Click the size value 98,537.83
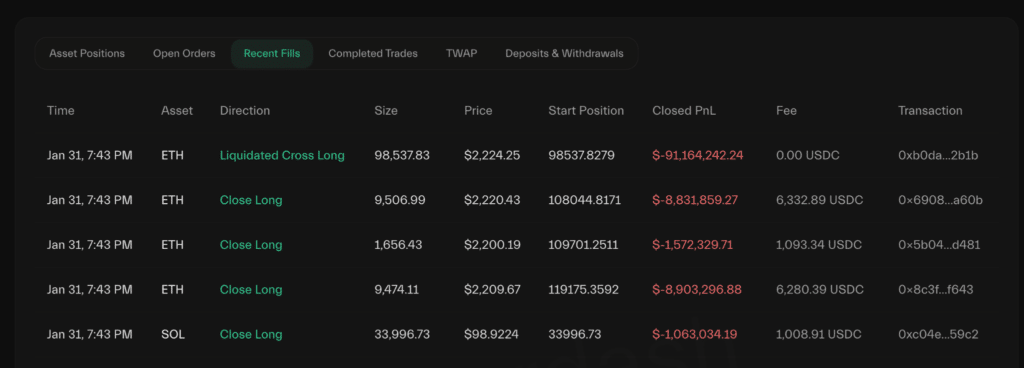This screenshot has height=368, width=1024. pos(402,156)
